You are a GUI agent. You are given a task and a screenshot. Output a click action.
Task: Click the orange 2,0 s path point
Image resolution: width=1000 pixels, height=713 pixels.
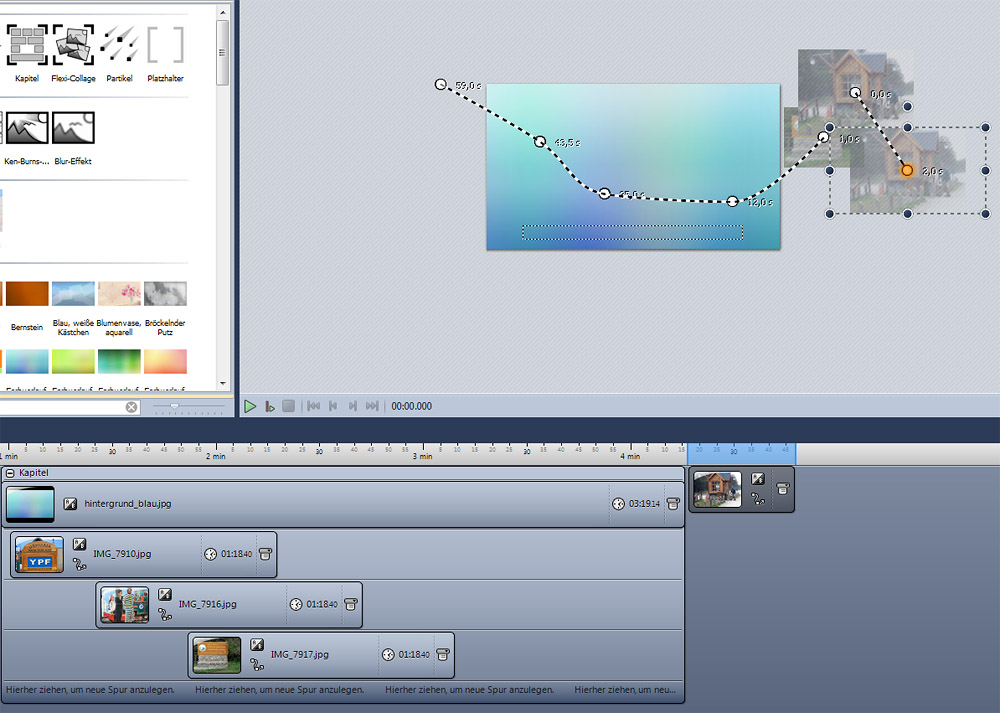(907, 170)
